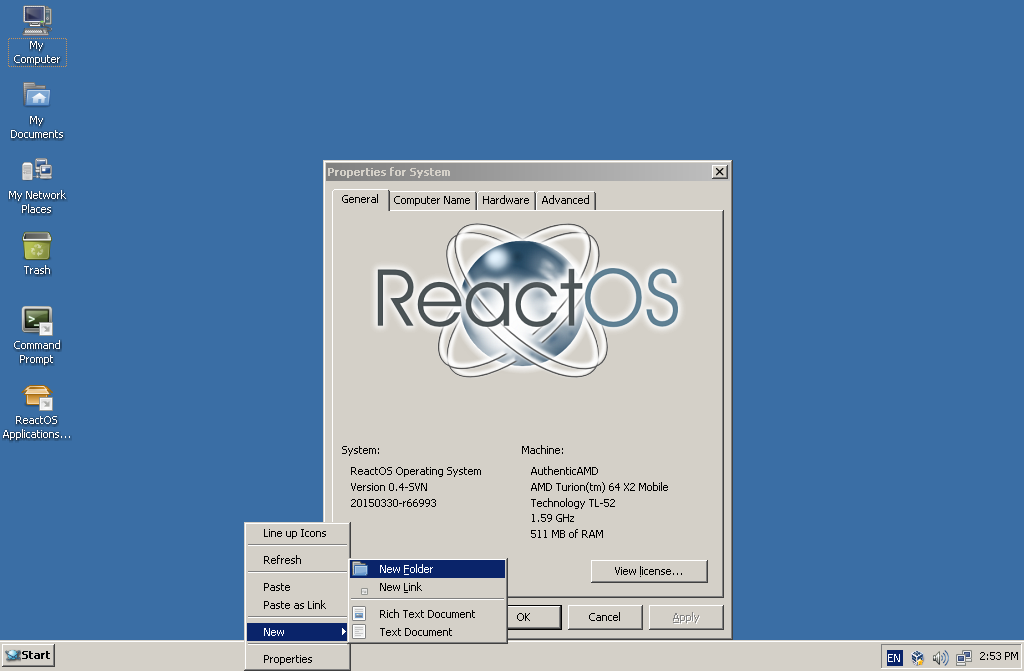
Task: Switch to the Hardware tab
Action: point(505,200)
